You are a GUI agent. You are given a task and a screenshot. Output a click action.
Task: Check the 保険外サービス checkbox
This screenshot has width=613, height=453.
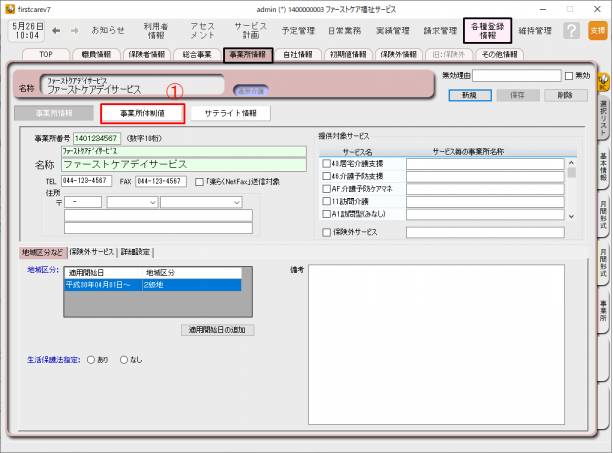[326, 232]
